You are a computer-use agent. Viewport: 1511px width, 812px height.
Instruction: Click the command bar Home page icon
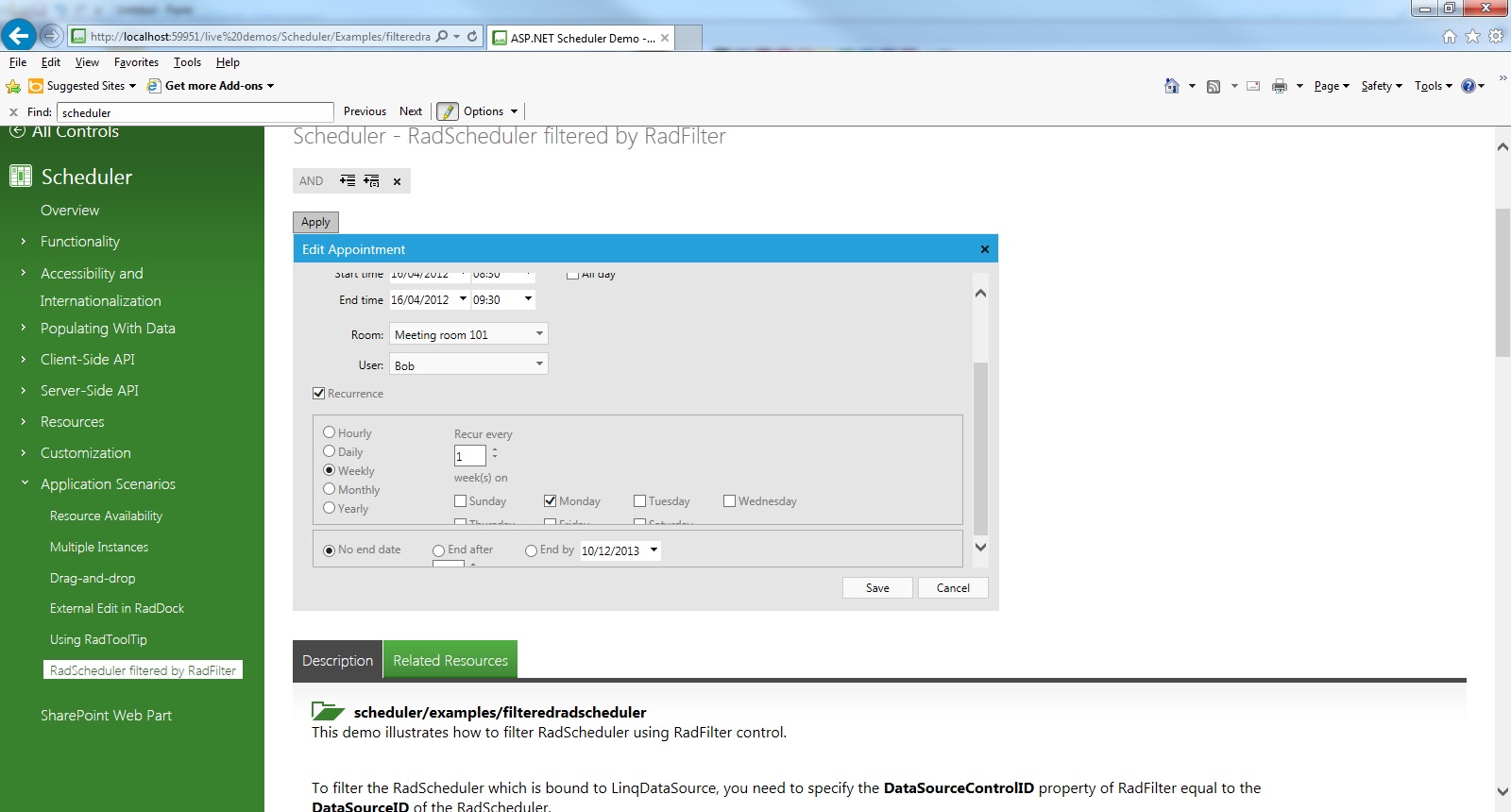click(x=1172, y=86)
